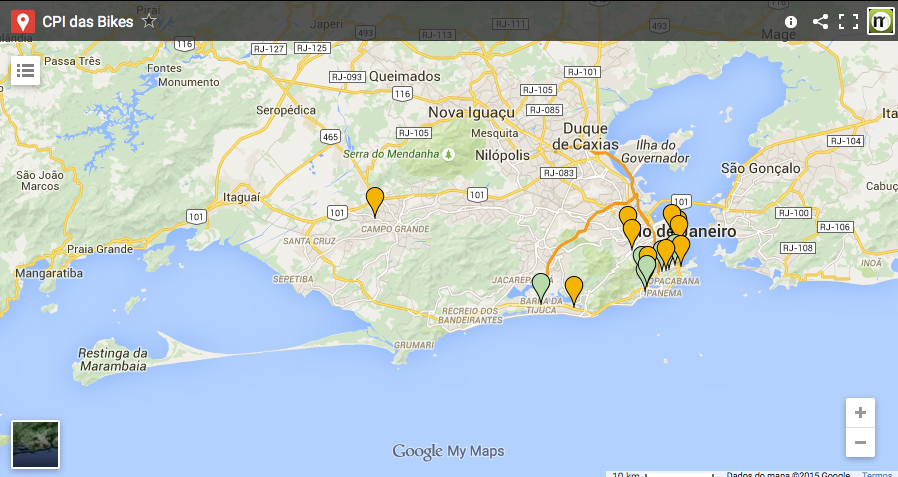Click the Itaguaí label

point(242,198)
